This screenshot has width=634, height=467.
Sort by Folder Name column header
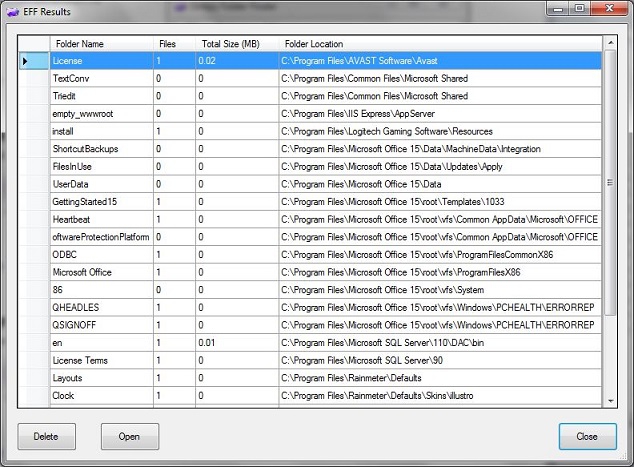tap(101, 44)
